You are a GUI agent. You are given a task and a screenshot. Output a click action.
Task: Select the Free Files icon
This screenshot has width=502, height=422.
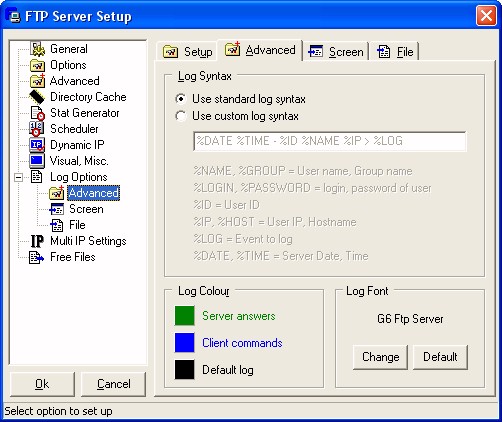click(x=36, y=257)
